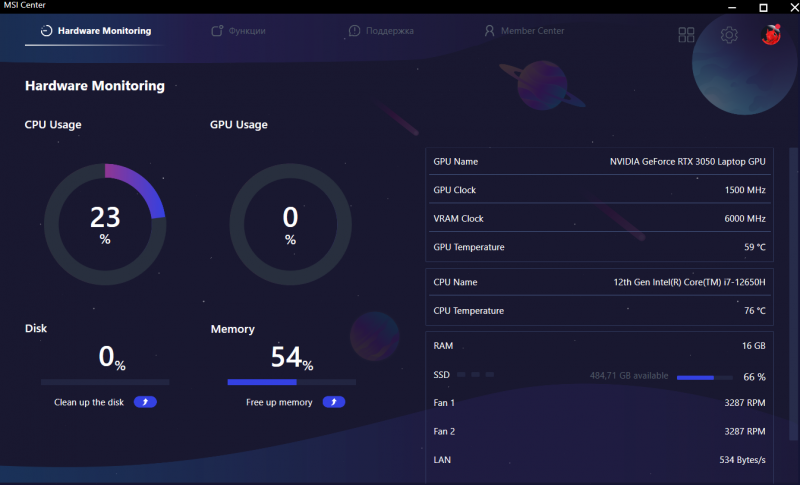Click the Disk usage bar
The width and height of the screenshot is (800, 485).
[x=105, y=382]
